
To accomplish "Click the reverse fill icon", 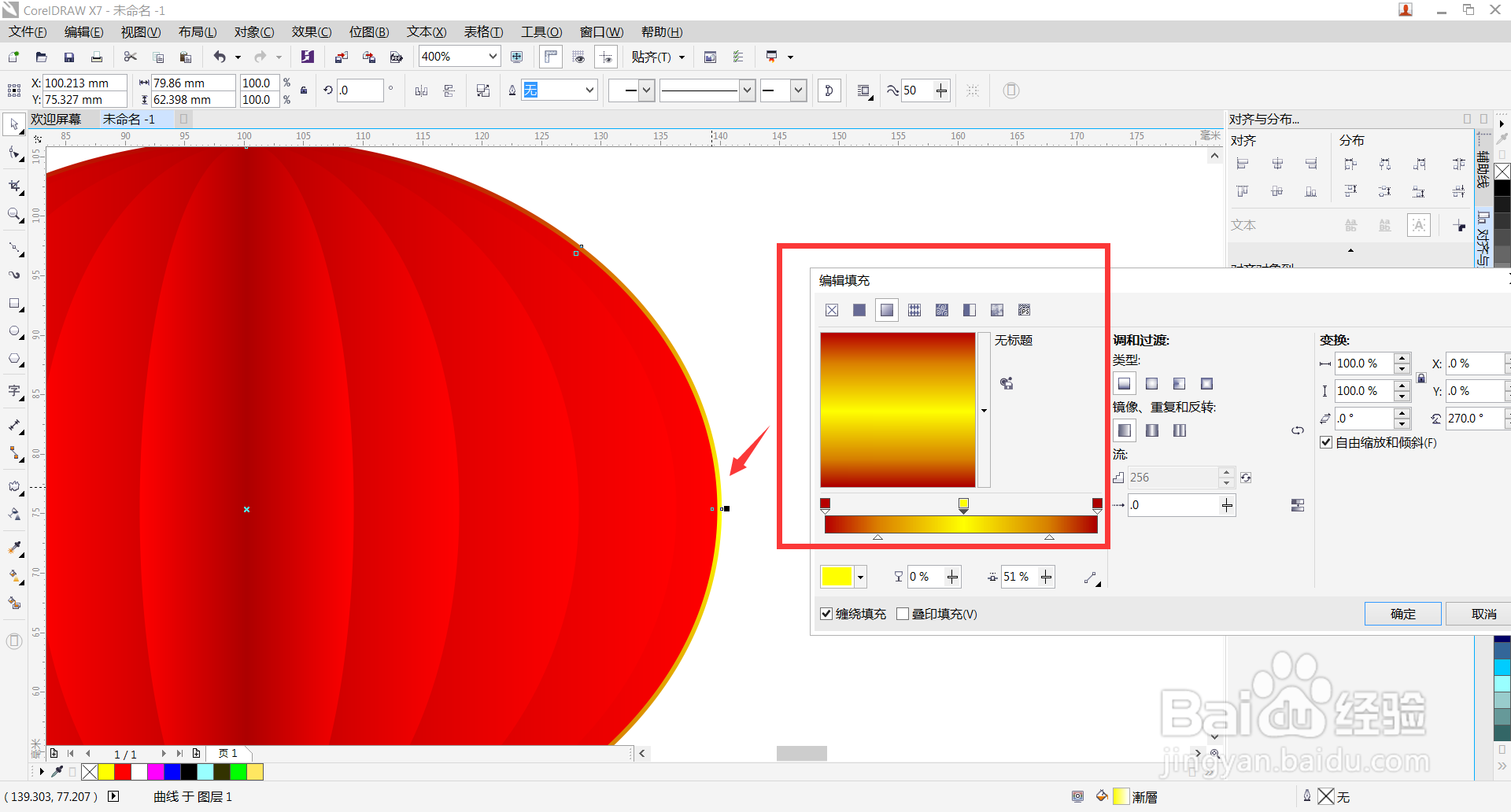I will tap(1298, 430).
